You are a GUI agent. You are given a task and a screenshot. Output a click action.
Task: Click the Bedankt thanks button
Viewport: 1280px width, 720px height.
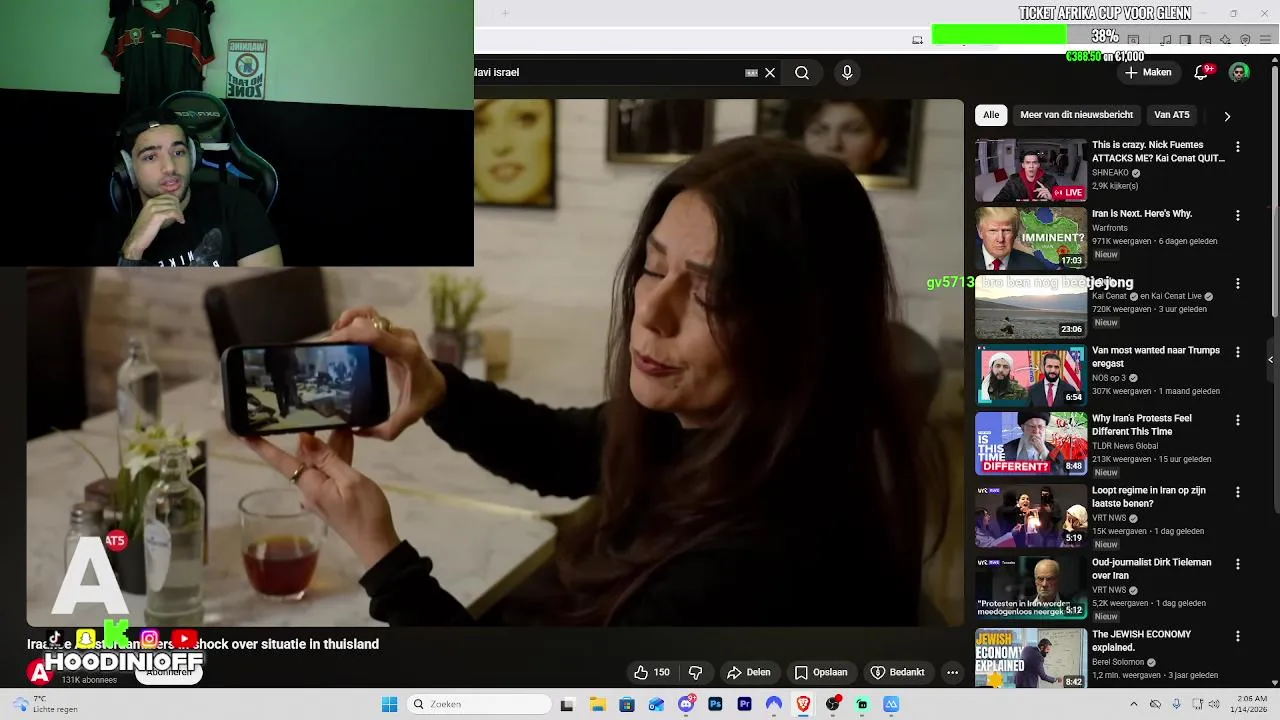click(x=898, y=673)
